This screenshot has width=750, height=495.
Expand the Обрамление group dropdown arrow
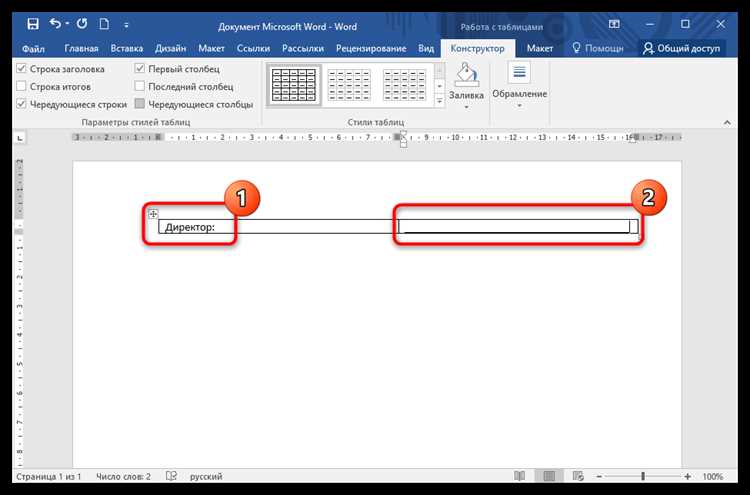519,106
